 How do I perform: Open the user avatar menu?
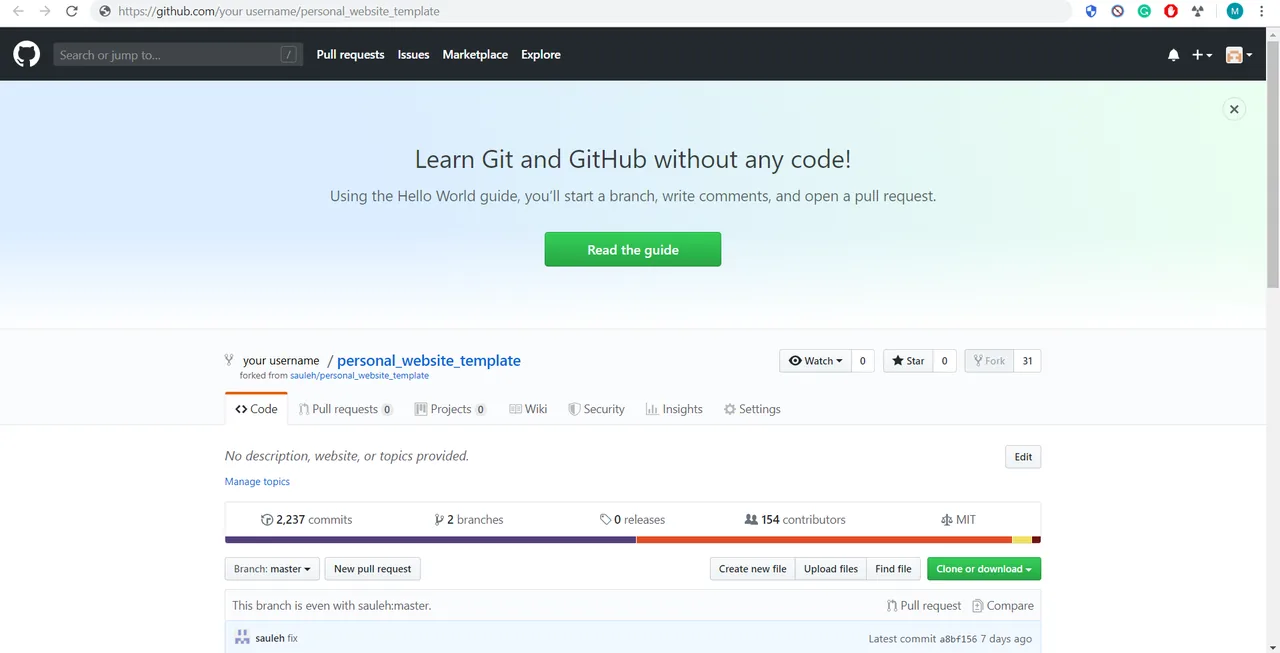[1239, 55]
